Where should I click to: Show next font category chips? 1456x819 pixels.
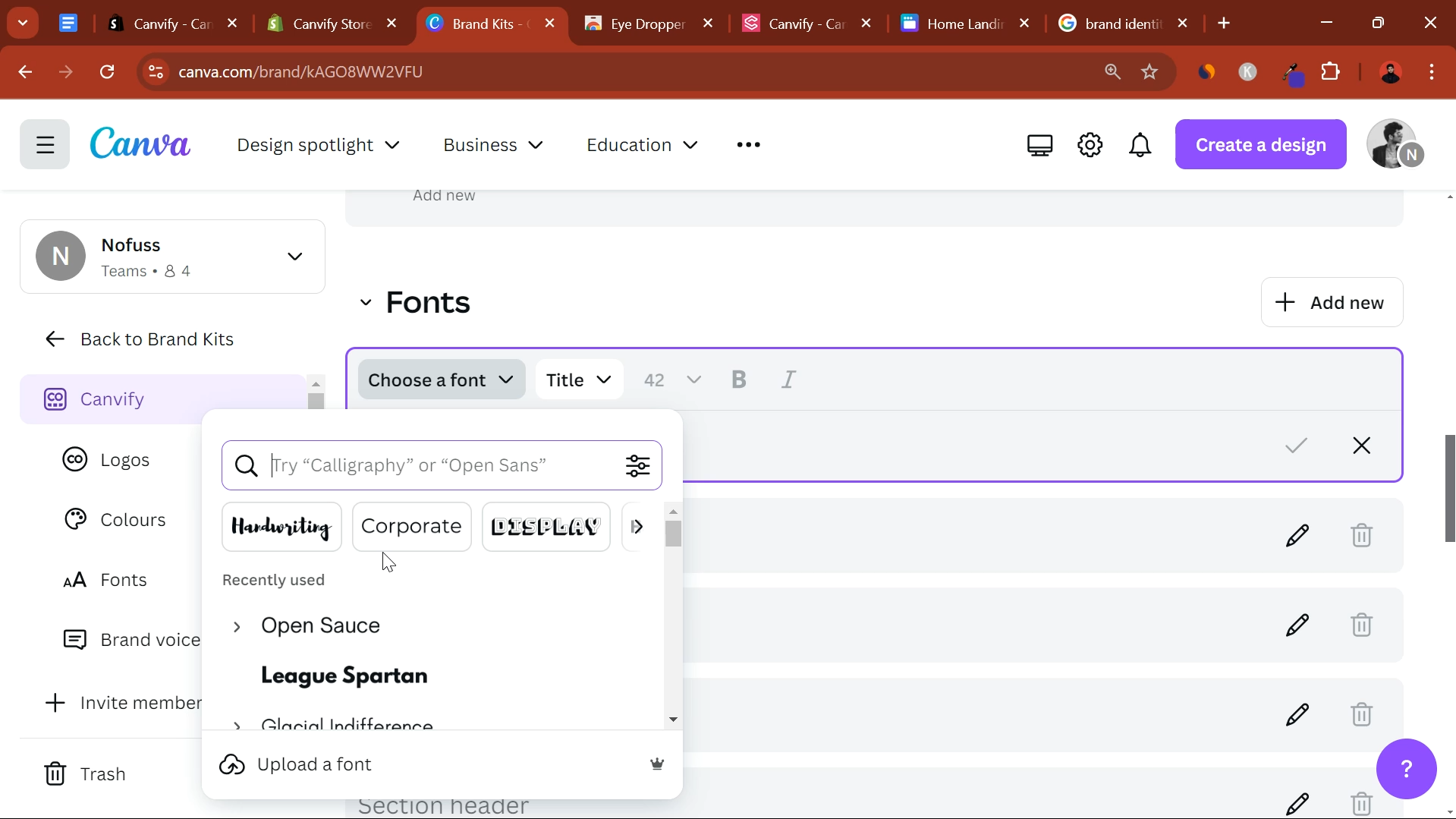pyautogui.click(x=637, y=527)
